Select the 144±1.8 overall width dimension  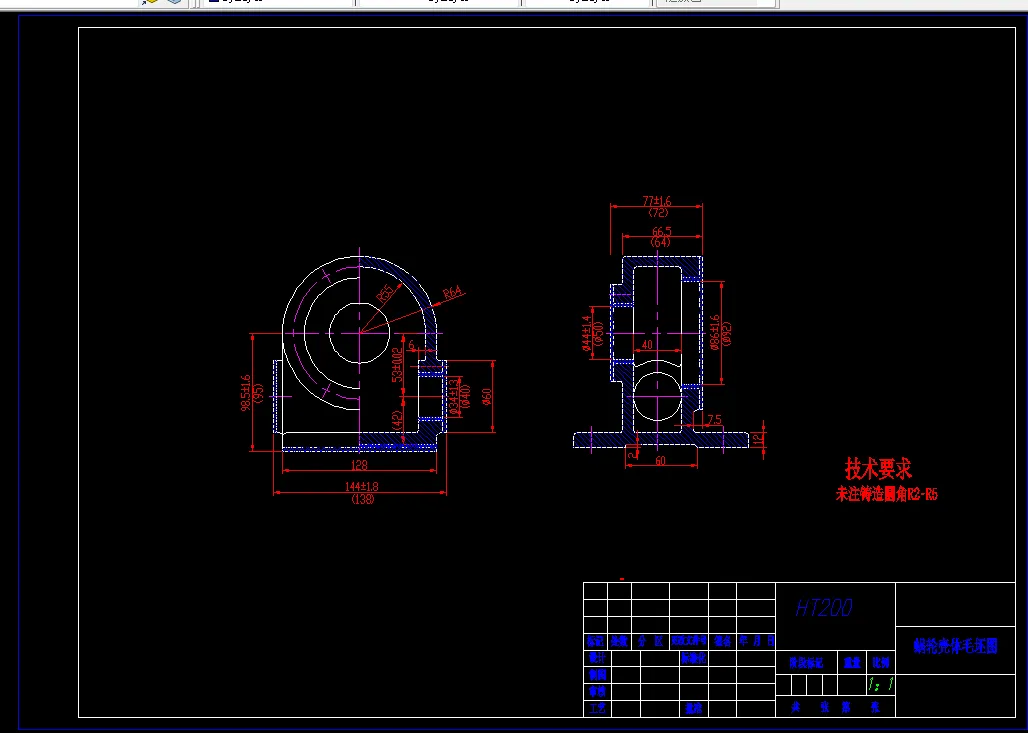point(361,486)
